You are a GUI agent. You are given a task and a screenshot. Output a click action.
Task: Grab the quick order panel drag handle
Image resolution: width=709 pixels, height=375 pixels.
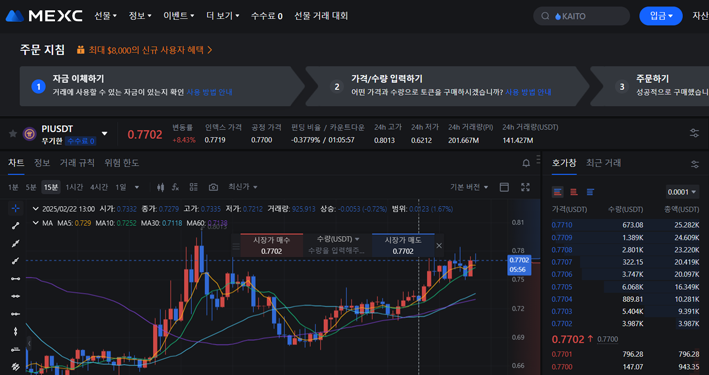pyautogui.click(x=236, y=246)
